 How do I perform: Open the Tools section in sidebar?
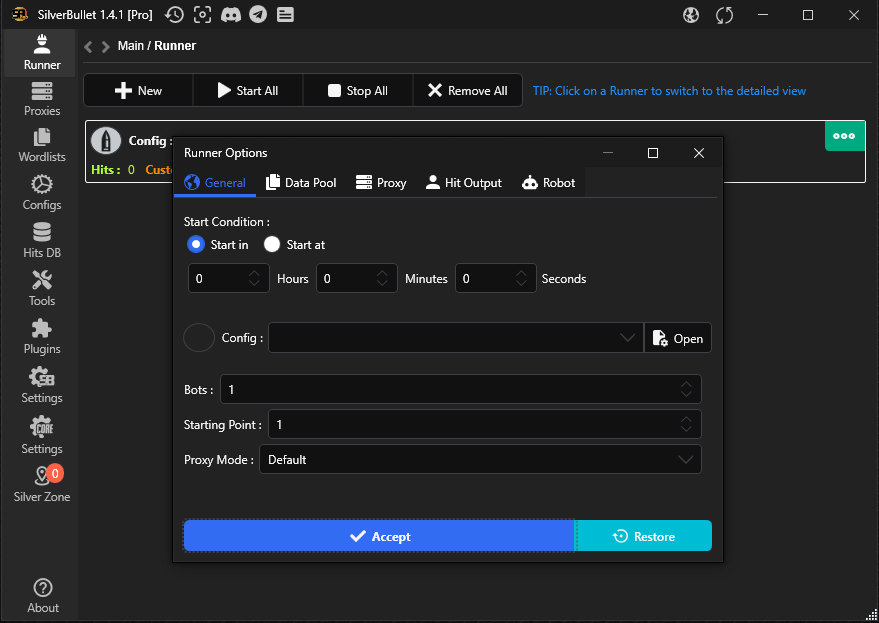[x=42, y=289]
